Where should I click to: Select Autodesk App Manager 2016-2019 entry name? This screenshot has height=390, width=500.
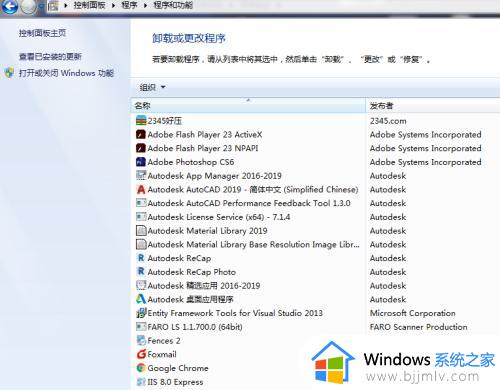click(215, 176)
